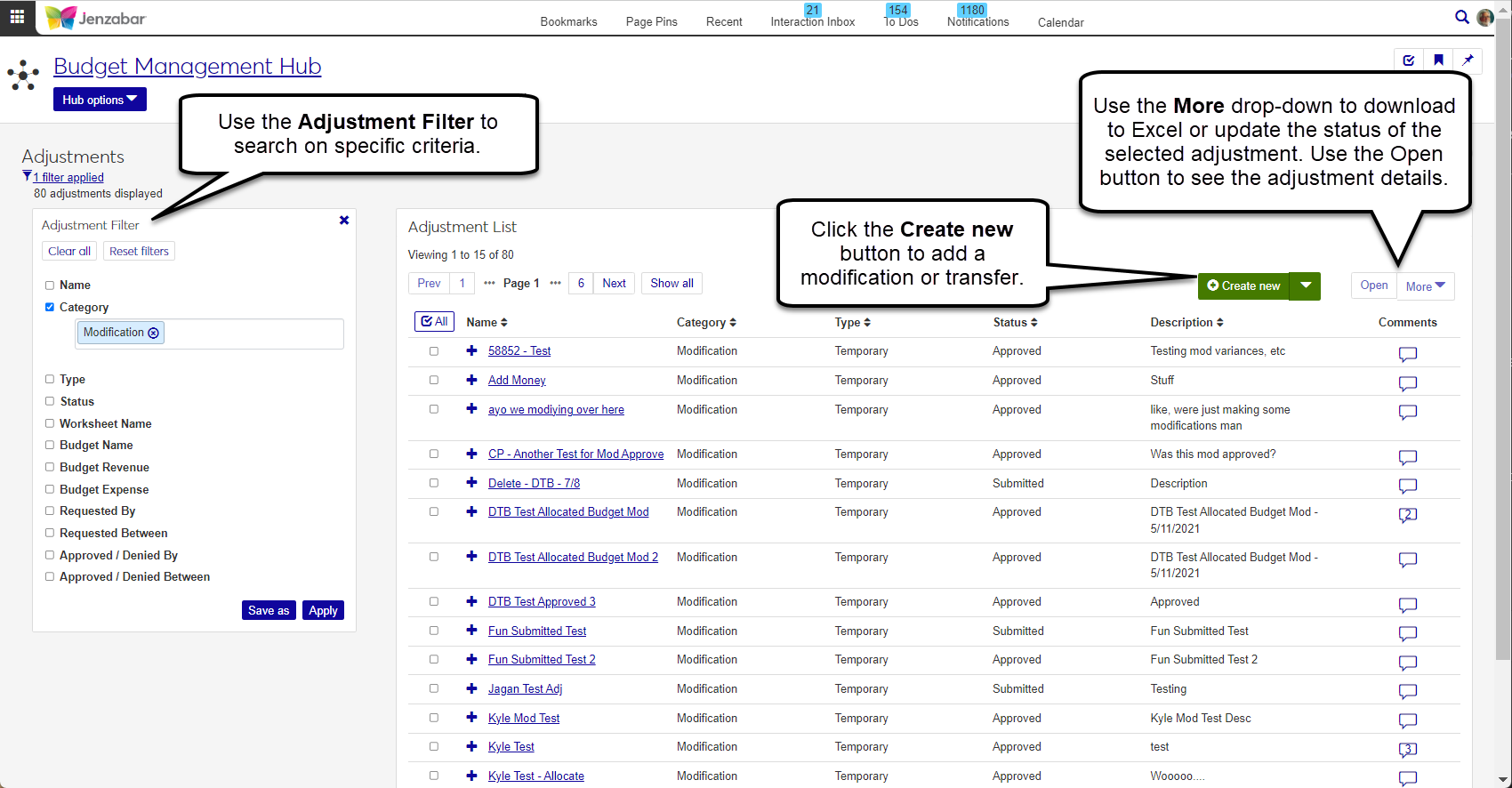The height and width of the screenshot is (788, 1512).
Task: Select the checkbox for 58852 - Test row
Action: [x=434, y=351]
